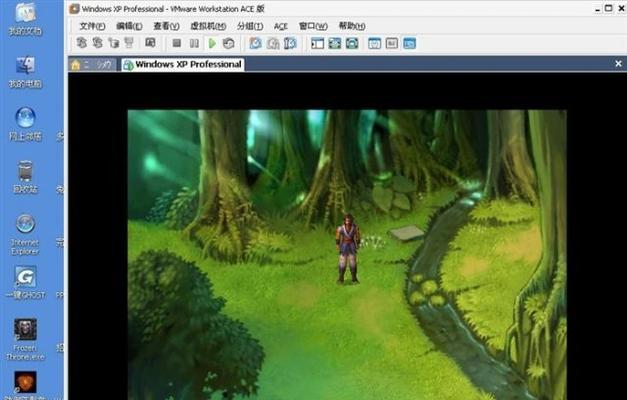Click the game character standing in forest
The width and height of the screenshot is (627, 400).
tap(348, 249)
